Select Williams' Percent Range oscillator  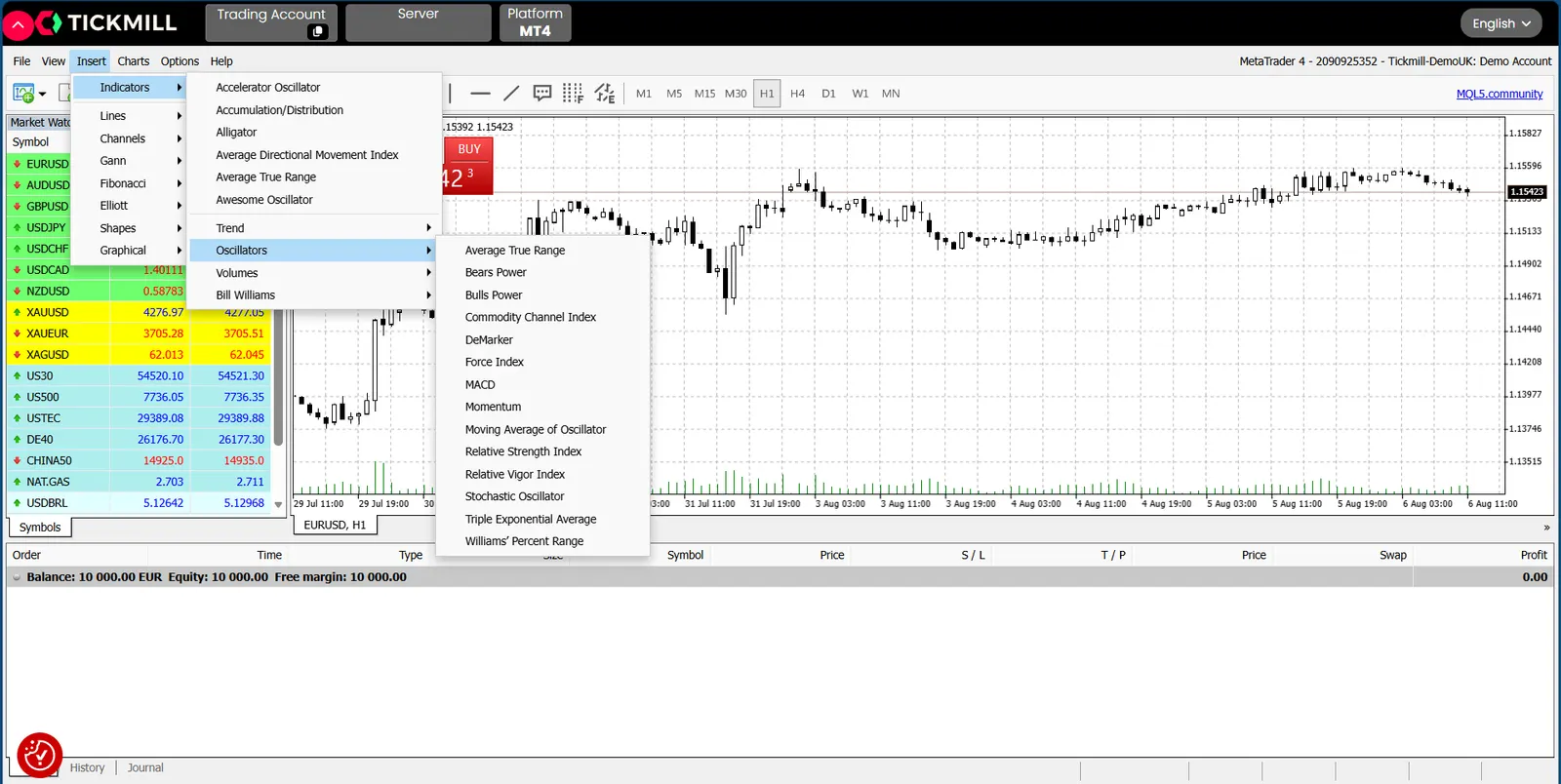(542, 541)
